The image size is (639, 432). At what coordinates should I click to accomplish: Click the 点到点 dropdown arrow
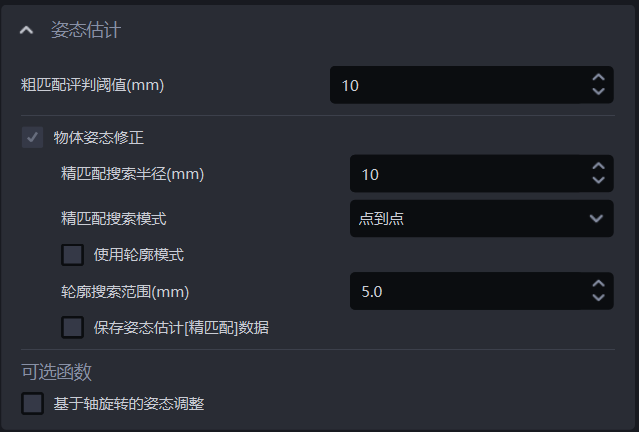[x=596, y=218]
